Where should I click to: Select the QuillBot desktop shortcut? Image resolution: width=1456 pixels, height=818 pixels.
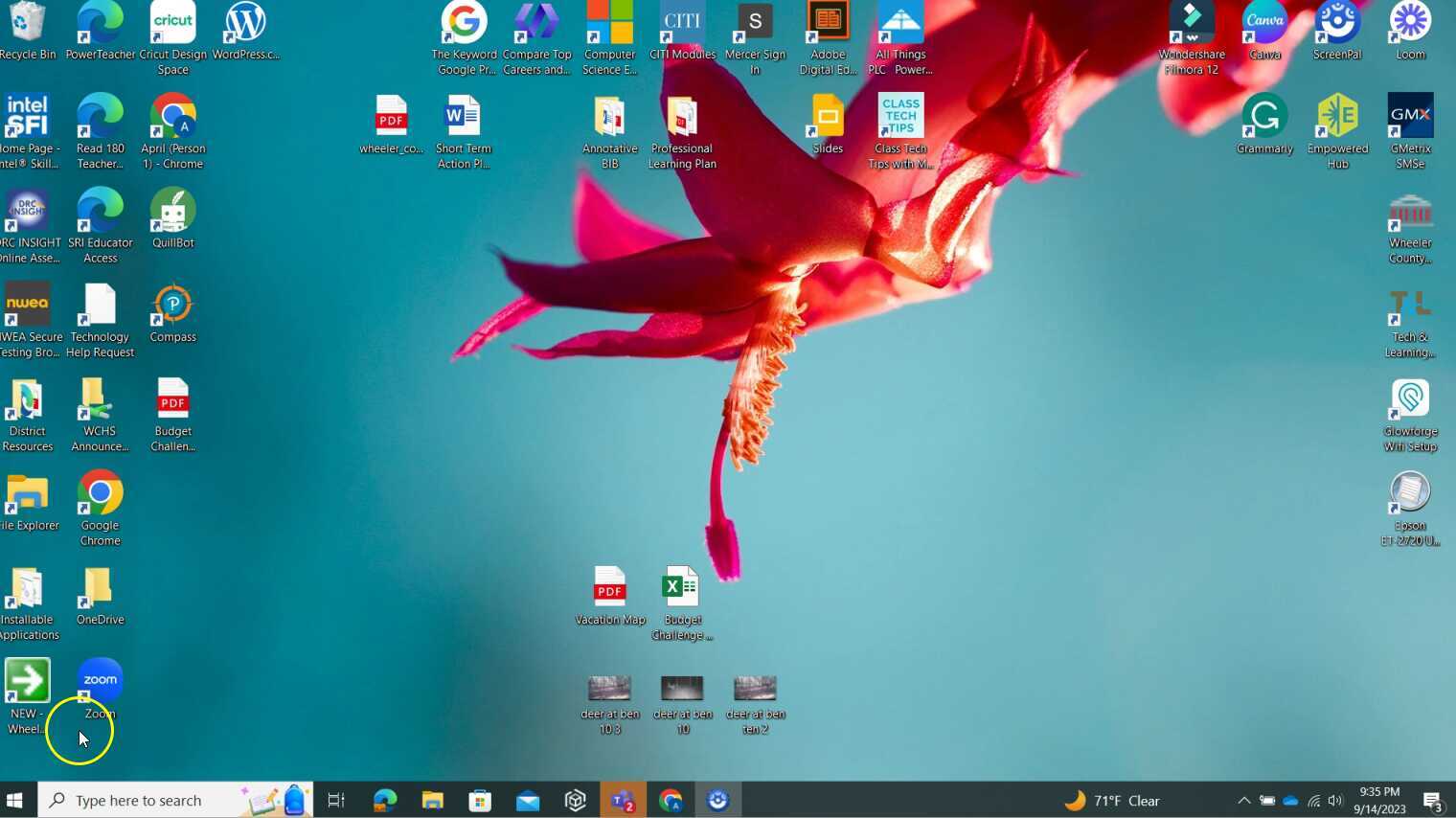pos(172,211)
